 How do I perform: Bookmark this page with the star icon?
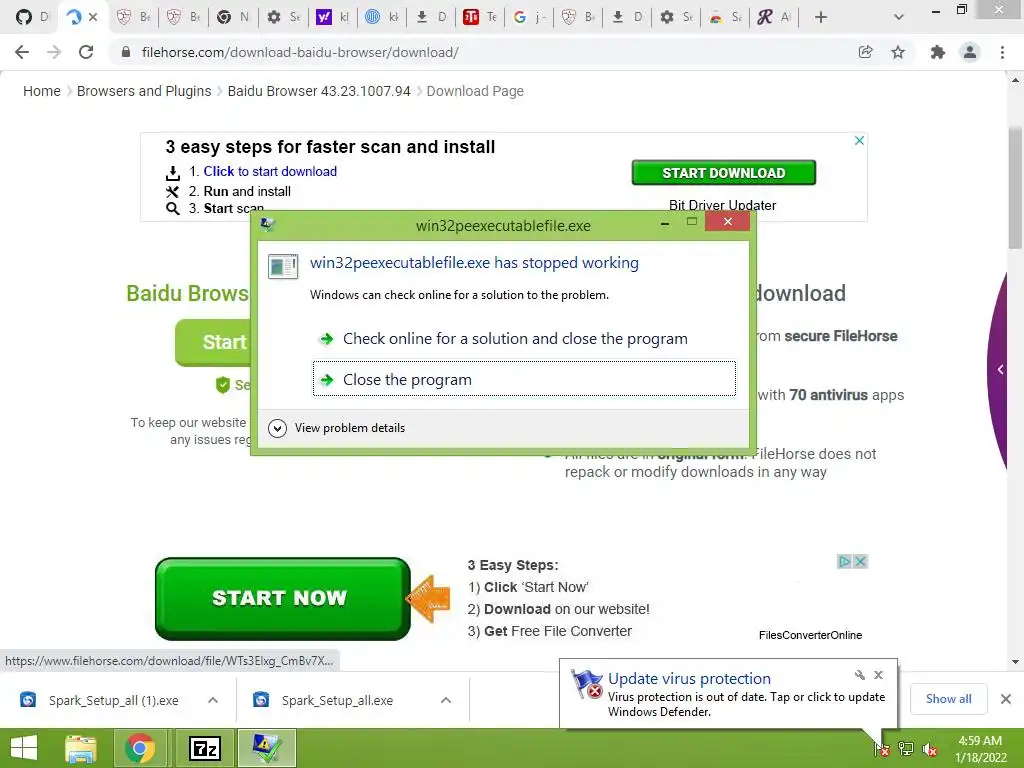(898, 52)
